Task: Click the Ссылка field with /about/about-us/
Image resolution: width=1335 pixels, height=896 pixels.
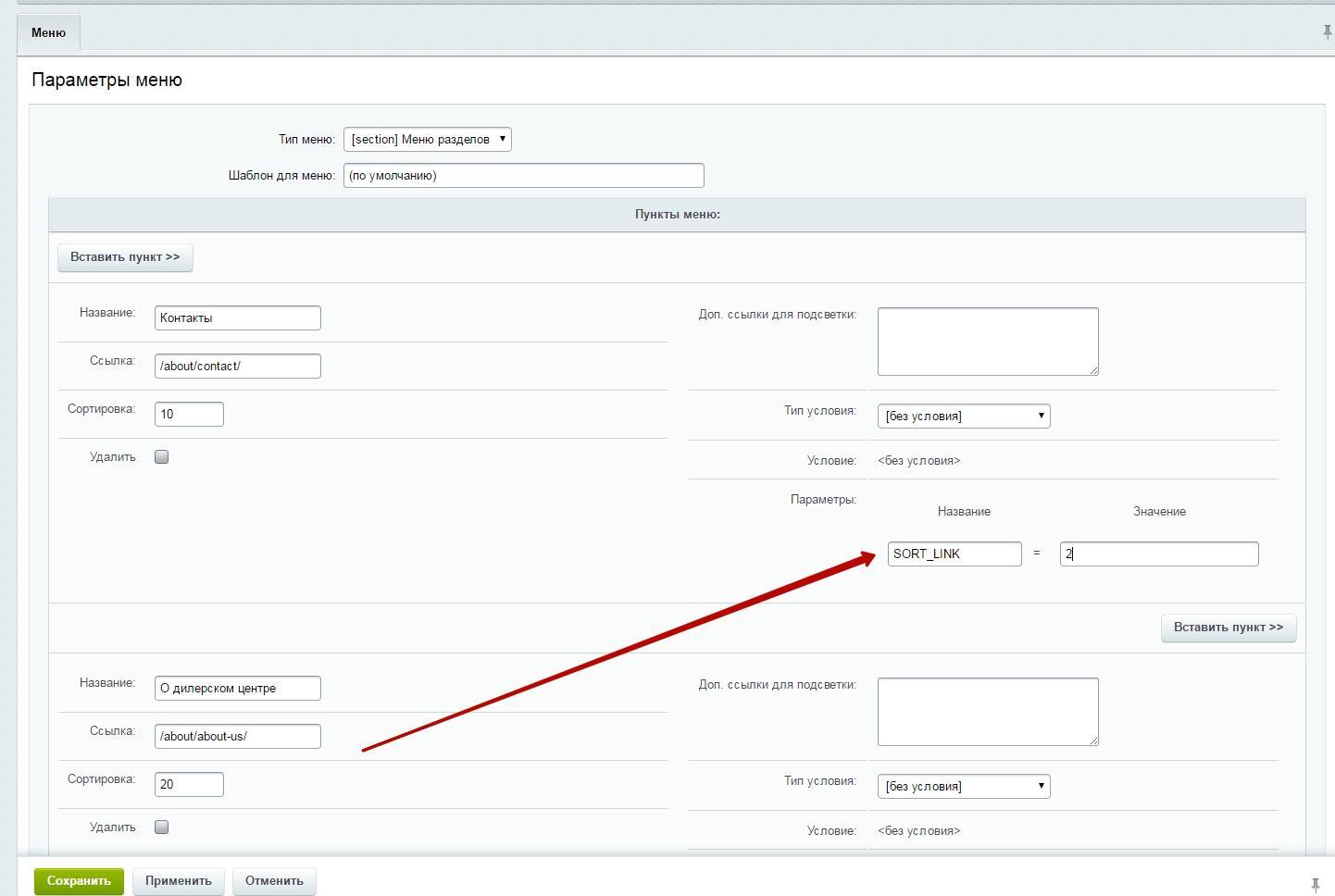Action: pyautogui.click(x=238, y=737)
